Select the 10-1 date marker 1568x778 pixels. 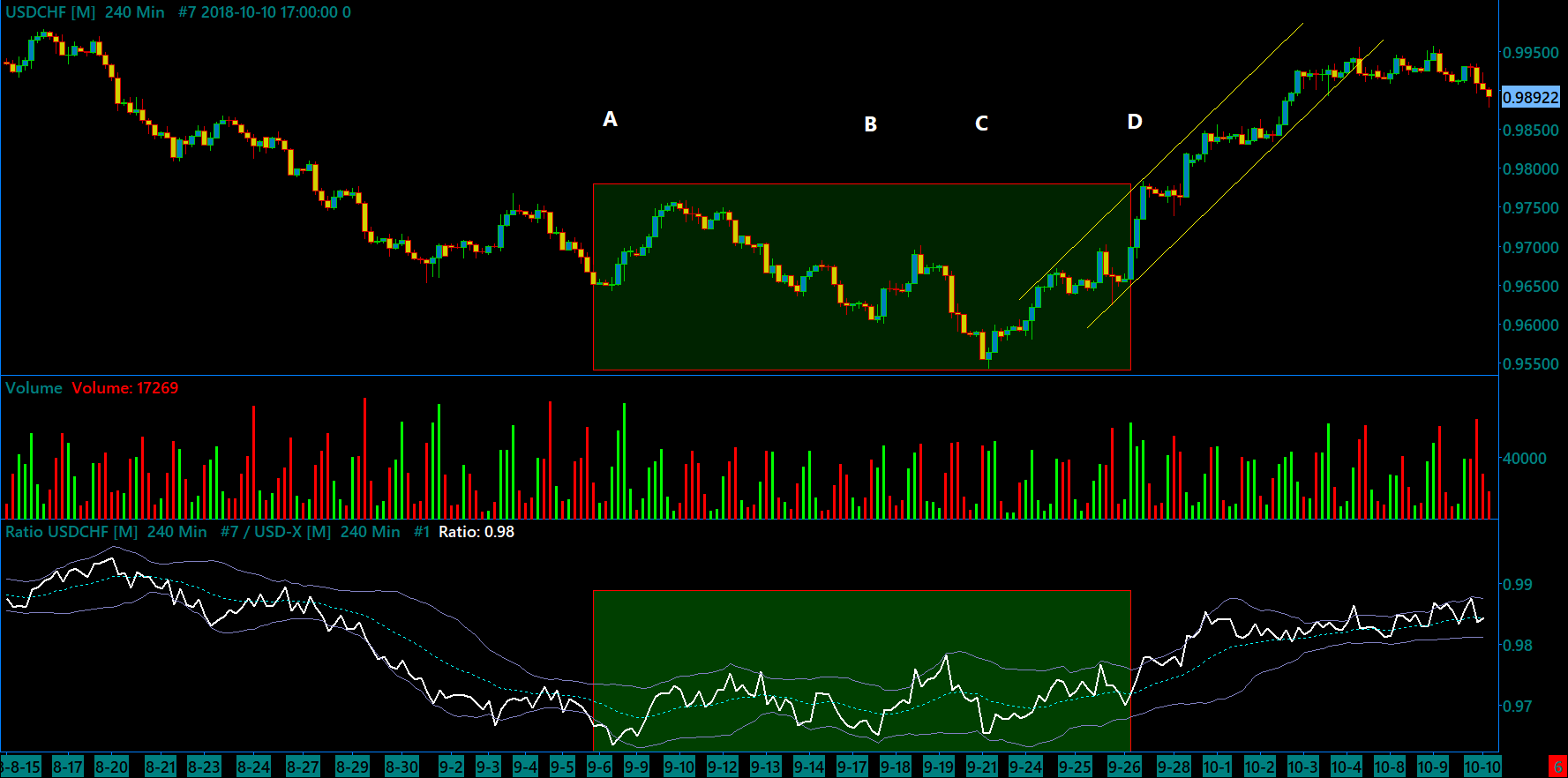click(x=1217, y=767)
